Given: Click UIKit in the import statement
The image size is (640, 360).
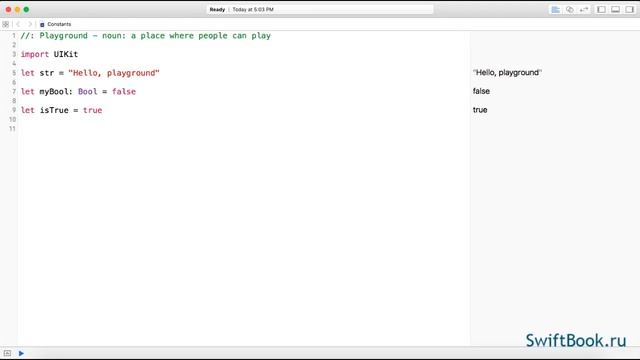Looking at the screenshot, I should pos(66,54).
